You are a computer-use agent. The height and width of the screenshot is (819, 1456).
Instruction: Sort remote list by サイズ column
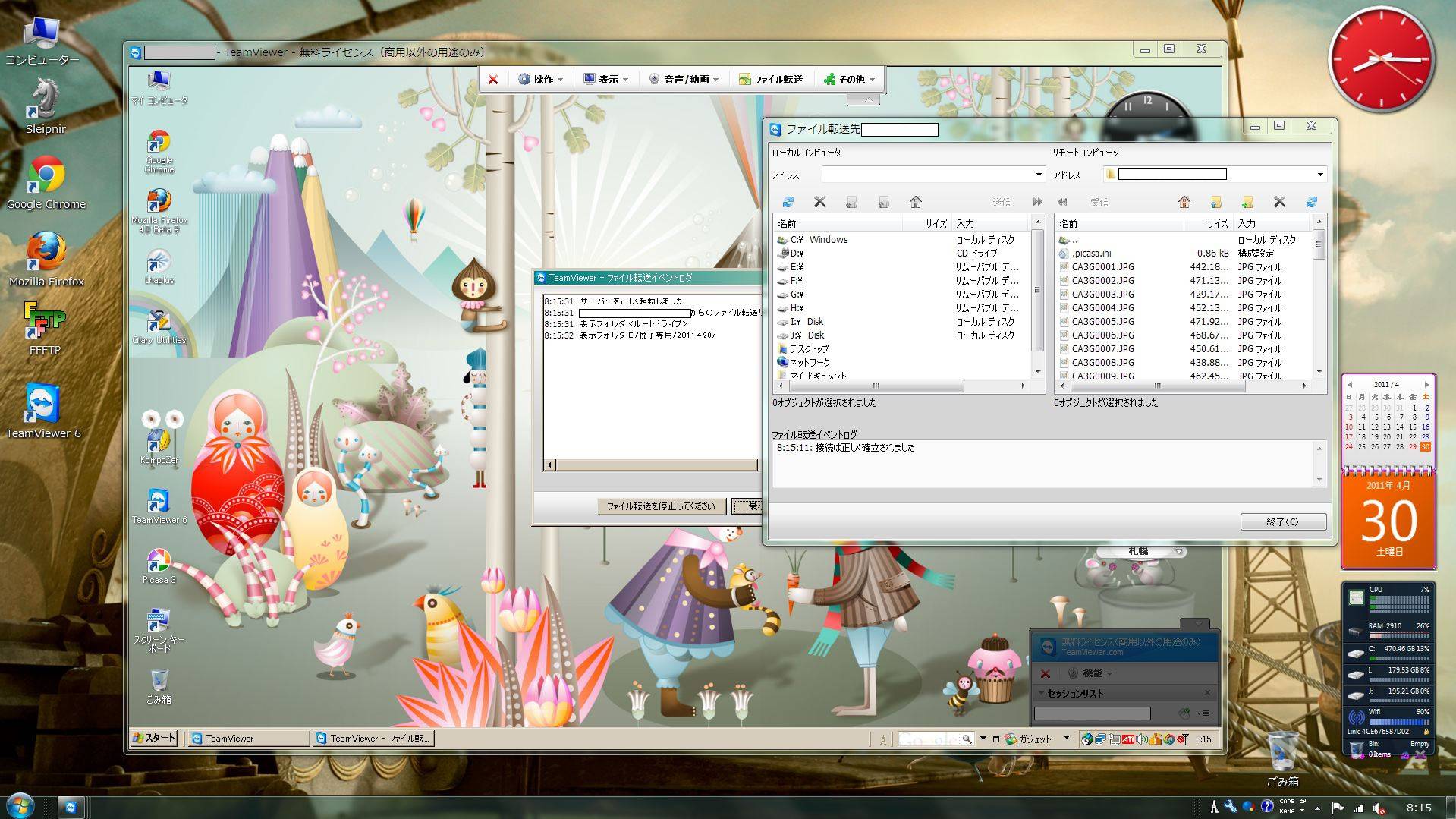click(x=1207, y=223)
